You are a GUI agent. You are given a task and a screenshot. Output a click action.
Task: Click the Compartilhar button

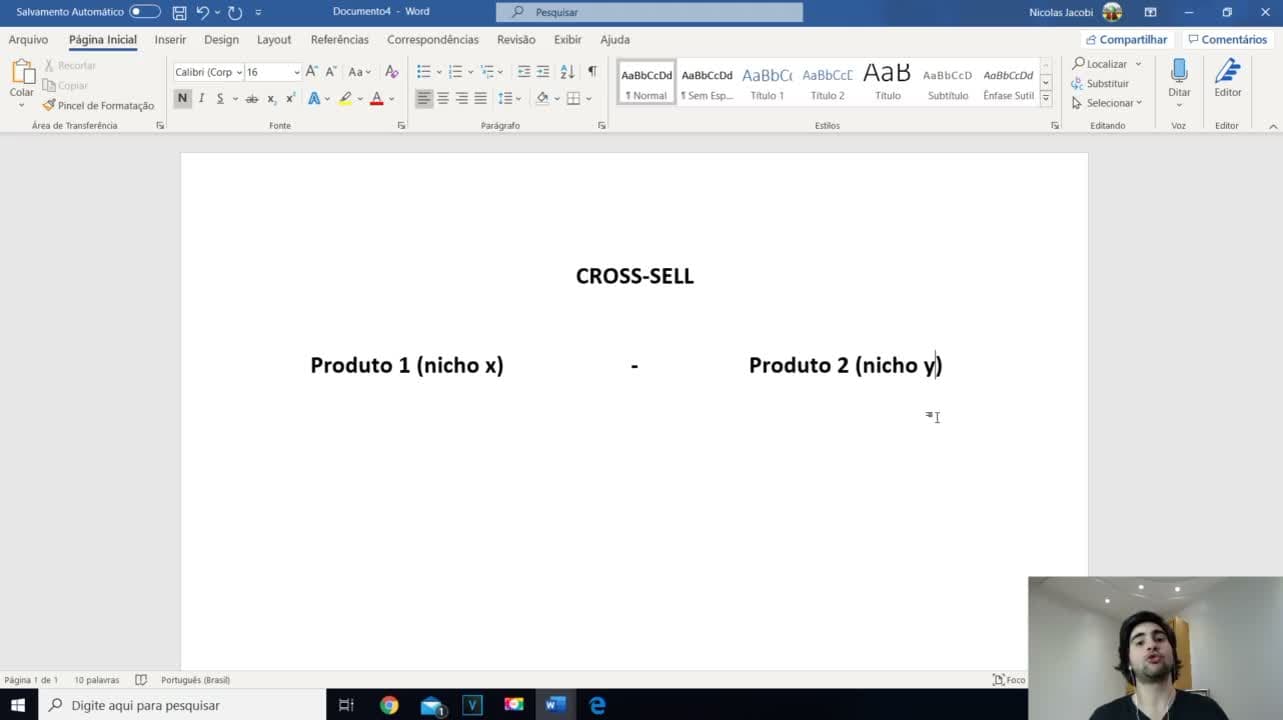(x=1127, y=40)
